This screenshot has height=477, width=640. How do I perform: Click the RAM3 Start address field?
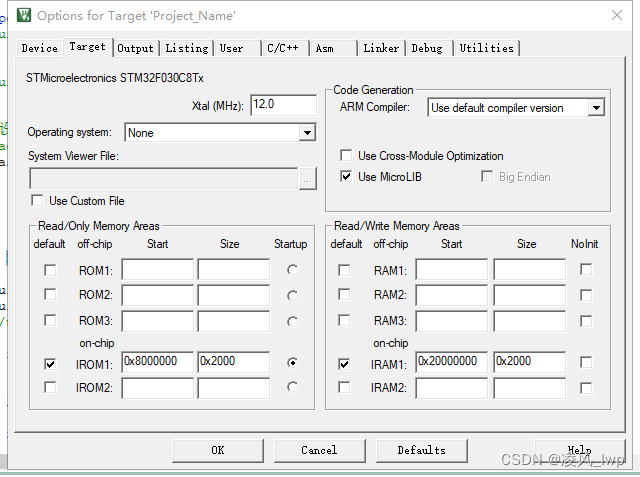tap(451, 321)
